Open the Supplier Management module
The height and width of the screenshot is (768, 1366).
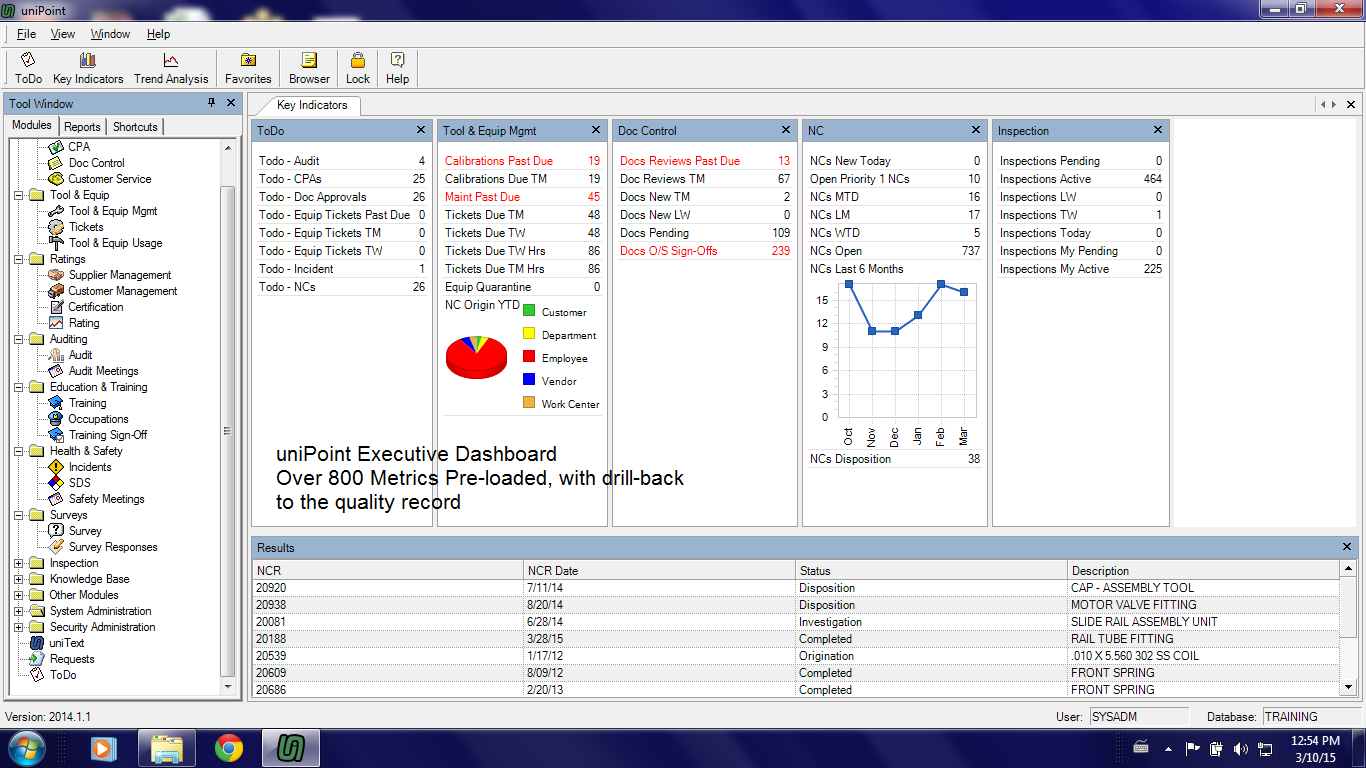pos(119,275)
